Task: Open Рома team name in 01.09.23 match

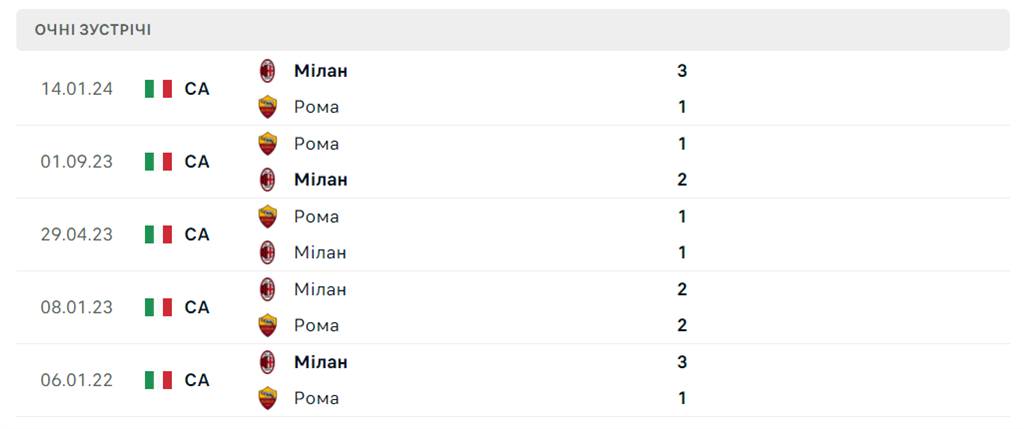Action: pyautogui.click(x=316, y=144)
